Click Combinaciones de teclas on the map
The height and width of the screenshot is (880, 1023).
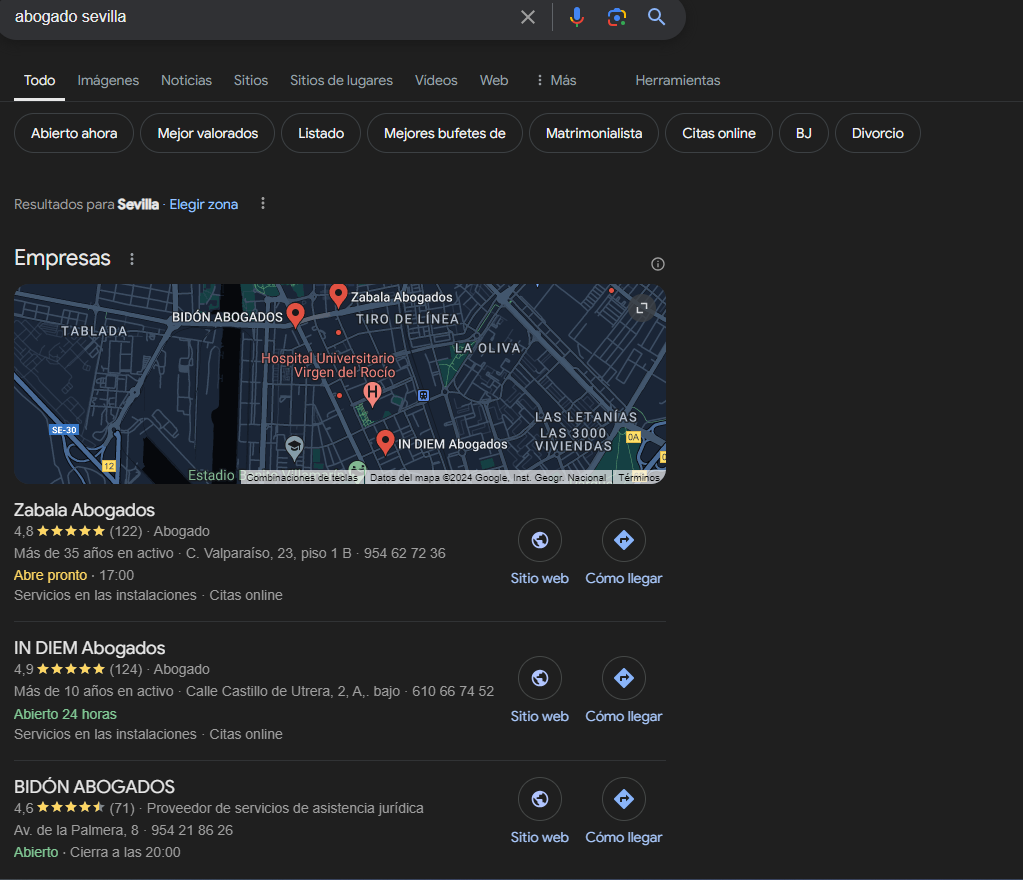[x=302, y=478]
